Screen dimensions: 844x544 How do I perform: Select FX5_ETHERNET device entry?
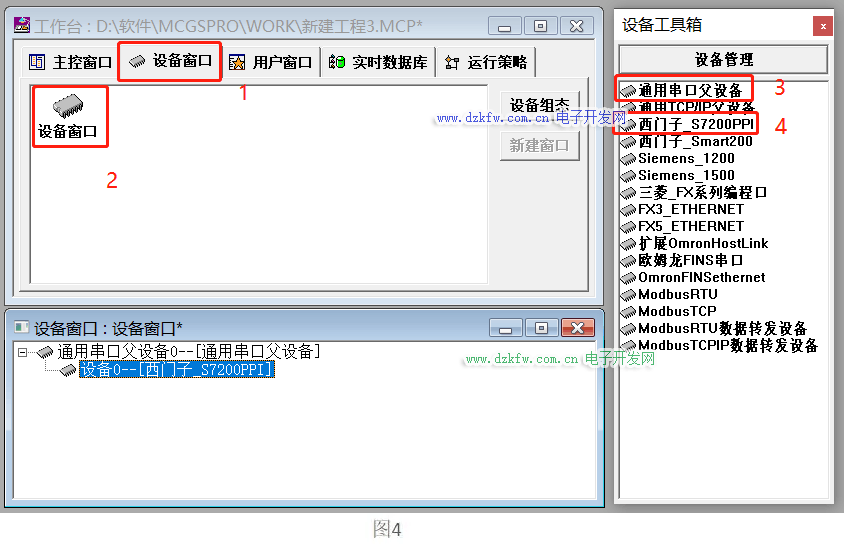tap(691, 227)
